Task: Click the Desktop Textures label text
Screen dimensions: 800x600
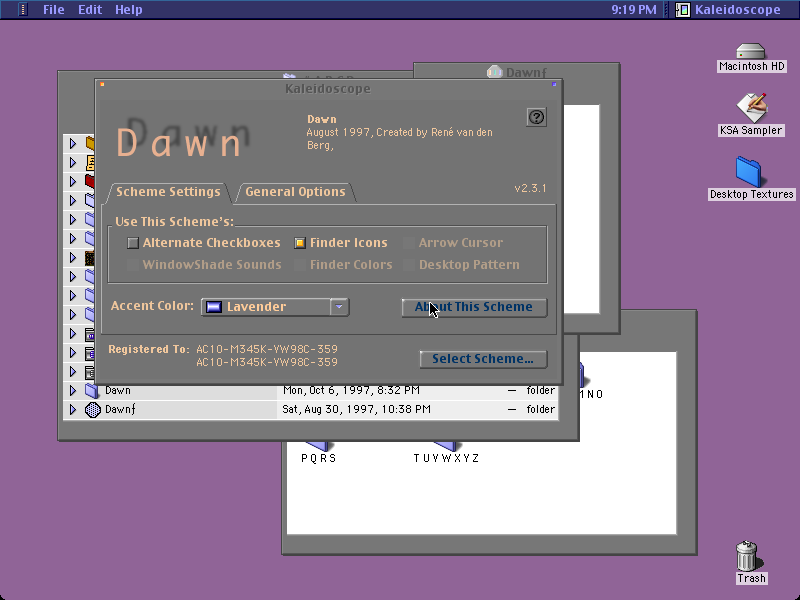Action: click(752, 194)
